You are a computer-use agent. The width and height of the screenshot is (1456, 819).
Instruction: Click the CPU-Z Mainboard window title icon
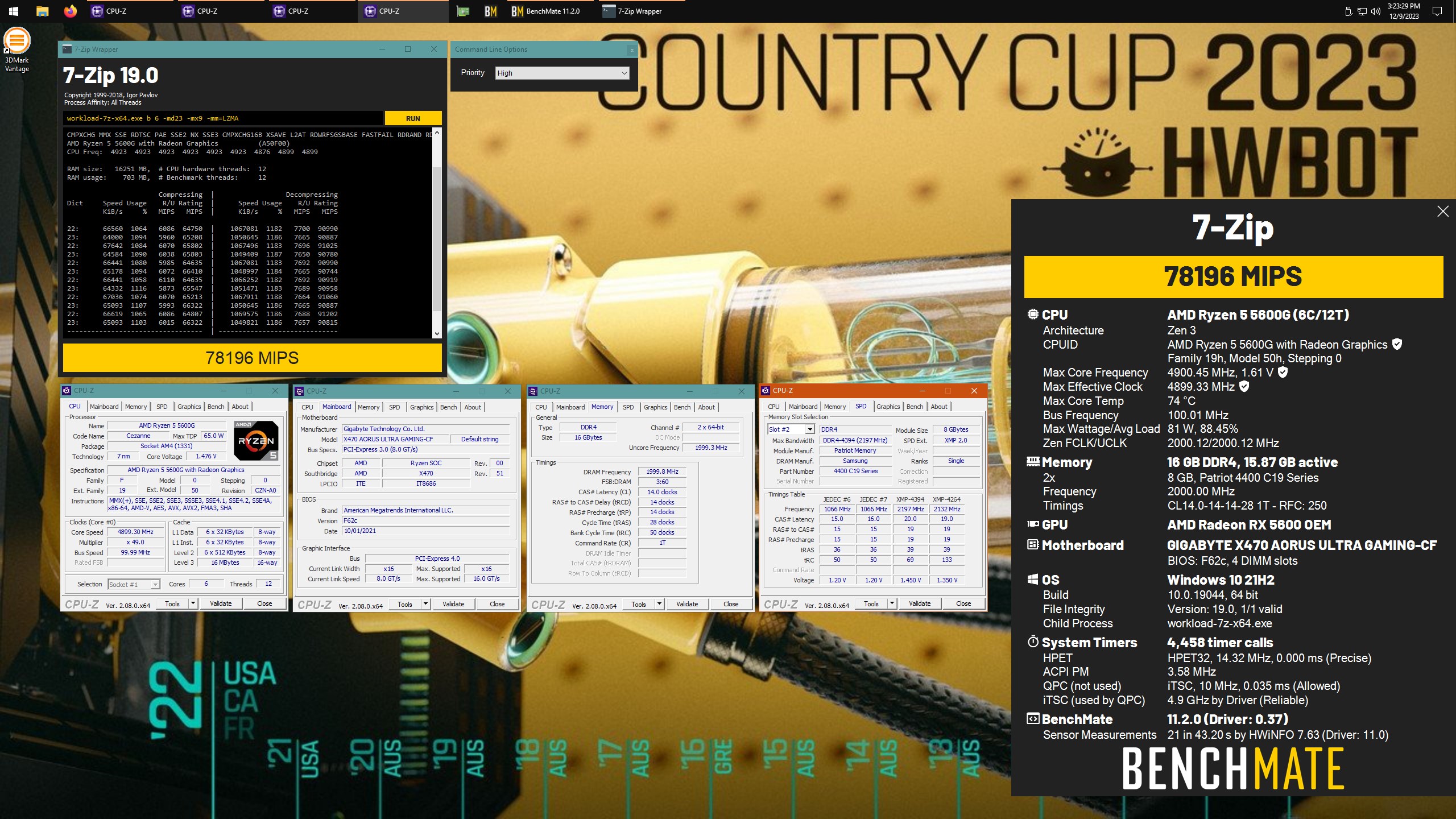(x=299, y=391)
